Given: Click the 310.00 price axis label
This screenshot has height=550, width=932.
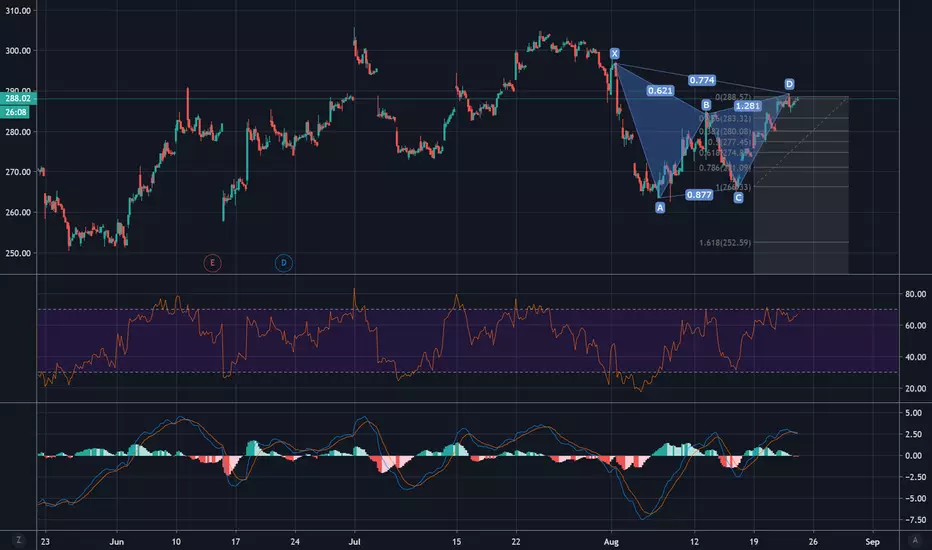Looking at the screenshot, I should pos(18,11).
